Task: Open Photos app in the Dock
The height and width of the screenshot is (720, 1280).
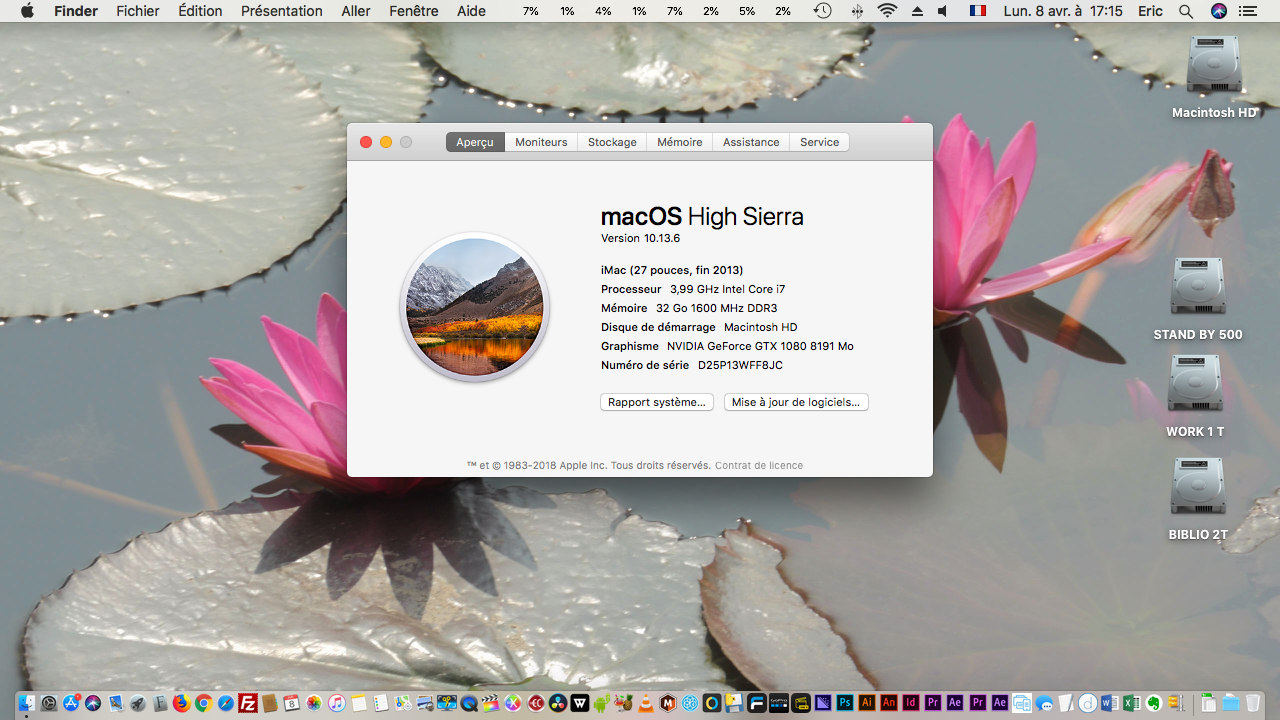Action: pos(313,703)
